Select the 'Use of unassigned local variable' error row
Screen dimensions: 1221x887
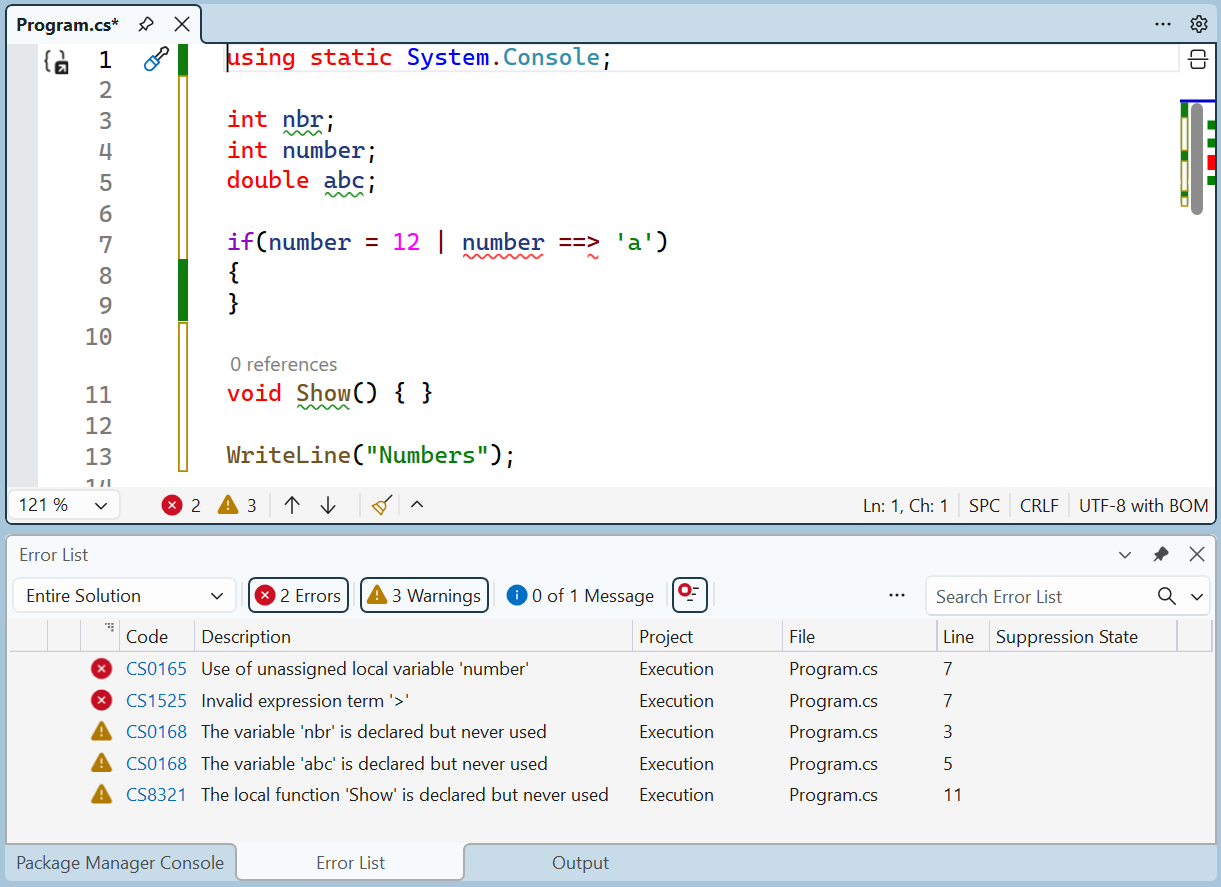(x=609, y=669)
